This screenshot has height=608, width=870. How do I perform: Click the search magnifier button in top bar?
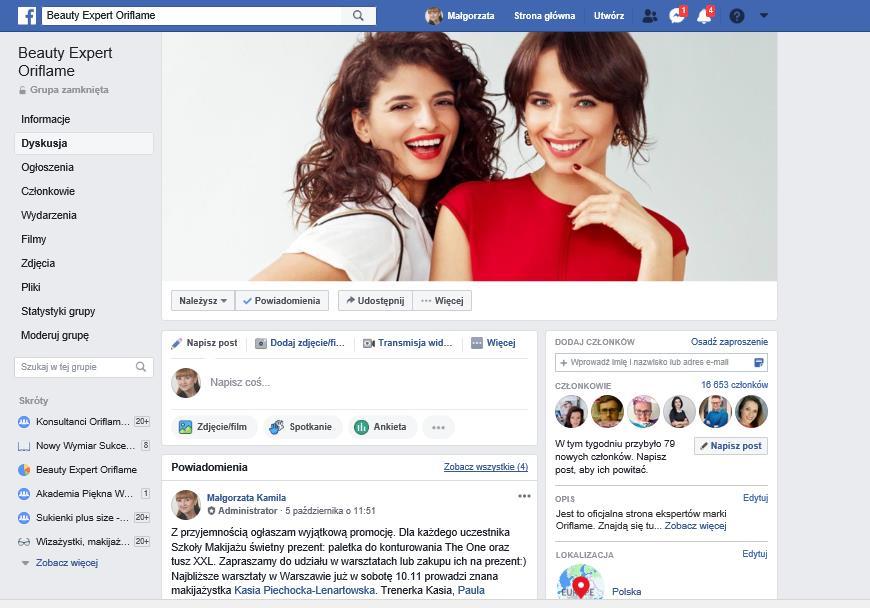point(358,16)
